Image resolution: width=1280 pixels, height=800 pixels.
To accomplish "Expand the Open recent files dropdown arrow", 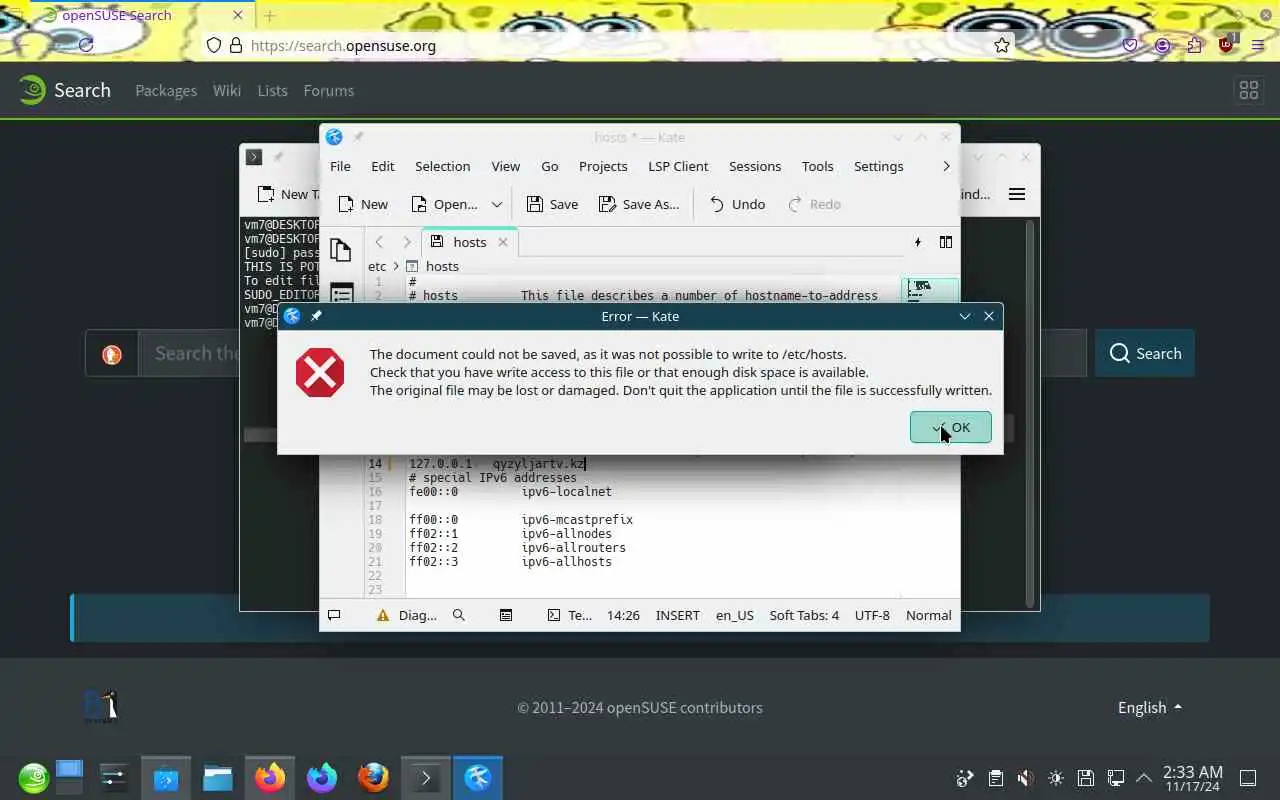I will (x=496, y=204).
